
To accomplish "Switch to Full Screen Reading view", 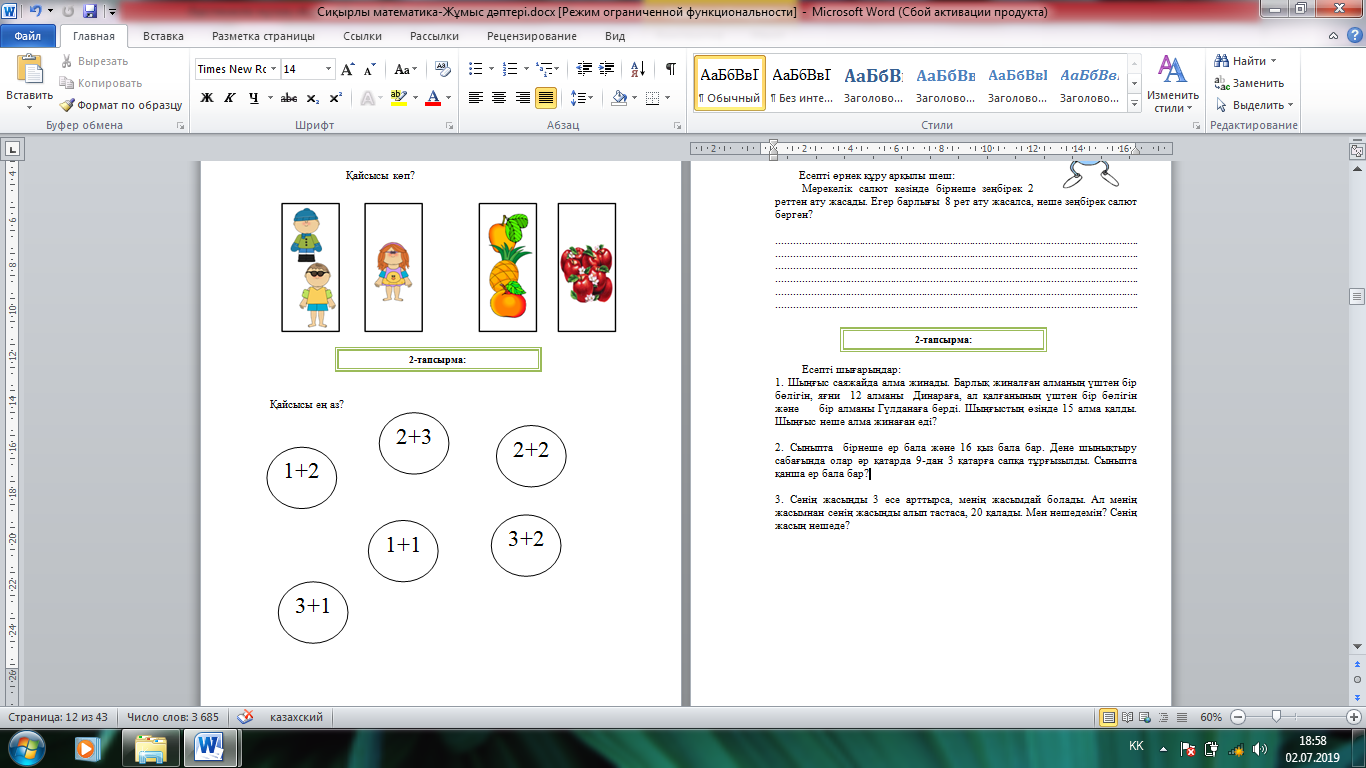I will [x=1127, y=717].
